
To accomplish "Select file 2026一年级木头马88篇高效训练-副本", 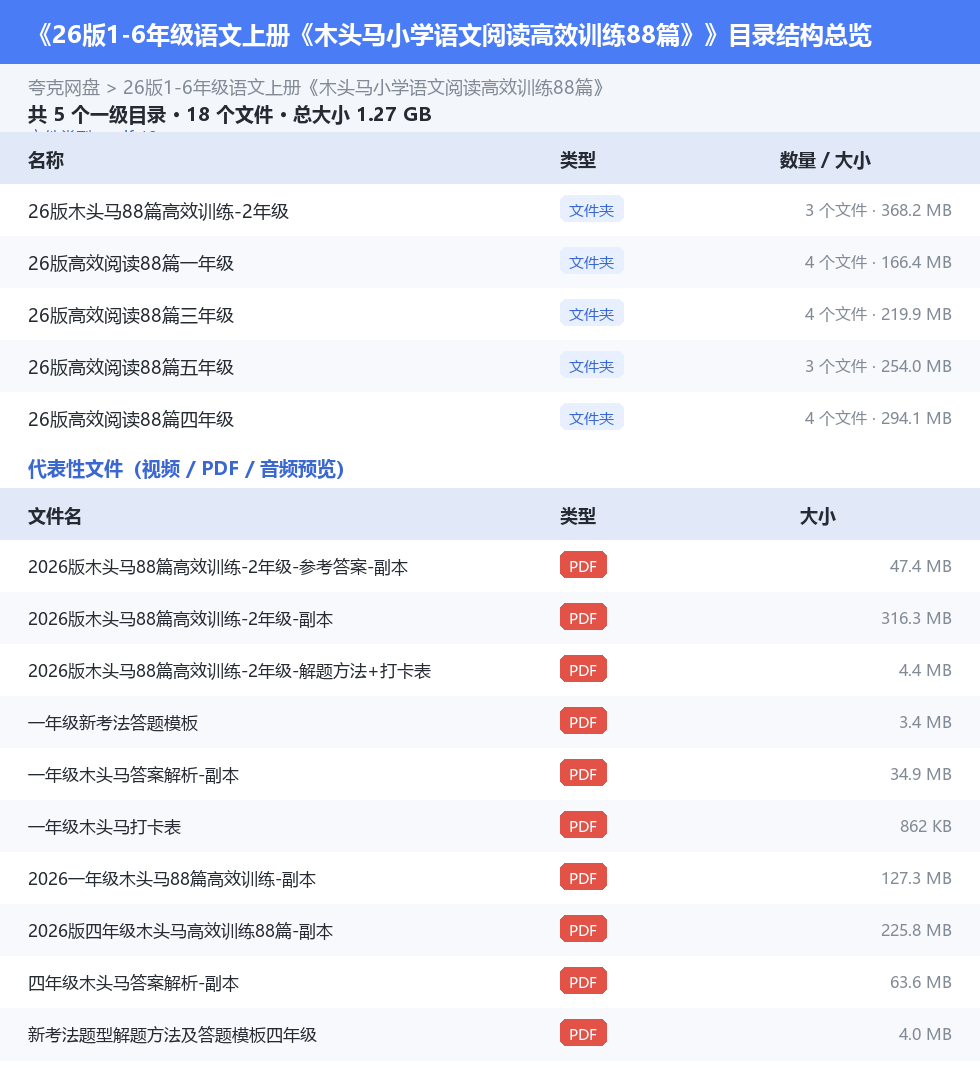I will coord(172,879).
